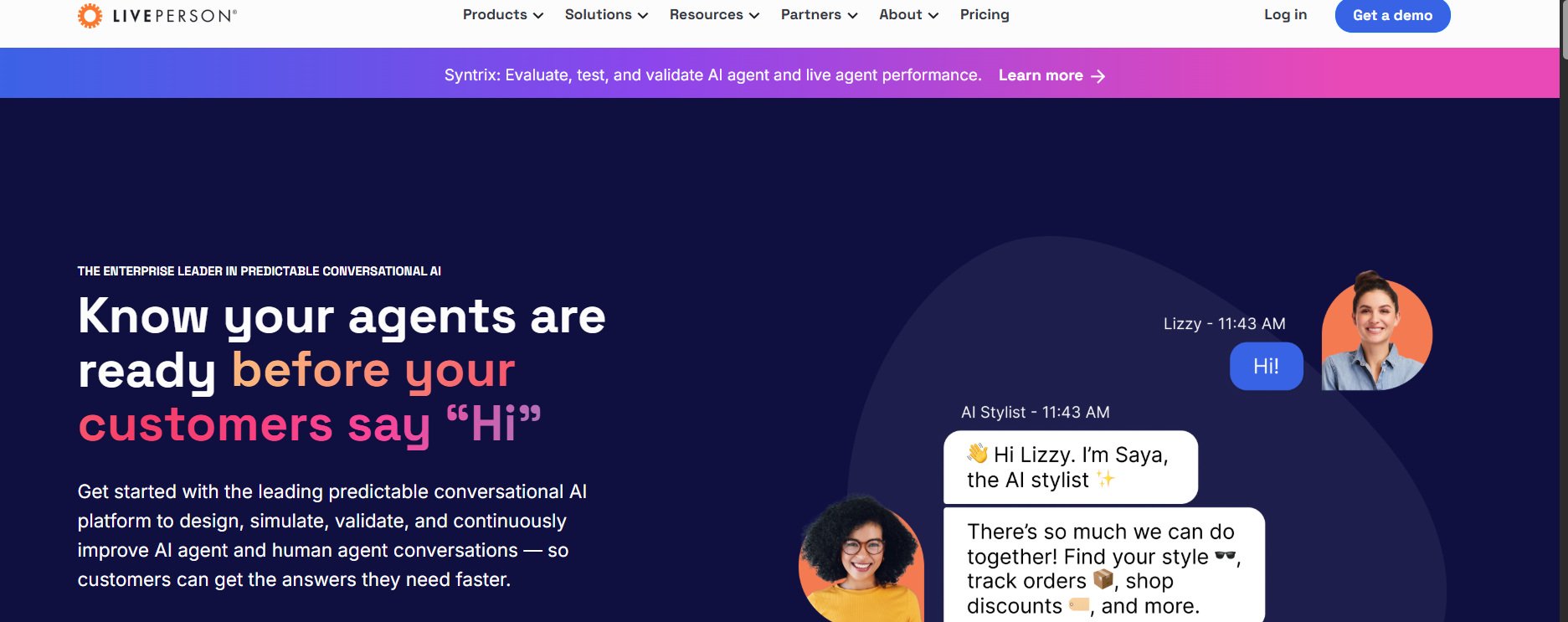The width and height of the screenshot is (1568, 622).
Task: Click the sparkles emoji after stylist
Action: [x=1105, y=479]
